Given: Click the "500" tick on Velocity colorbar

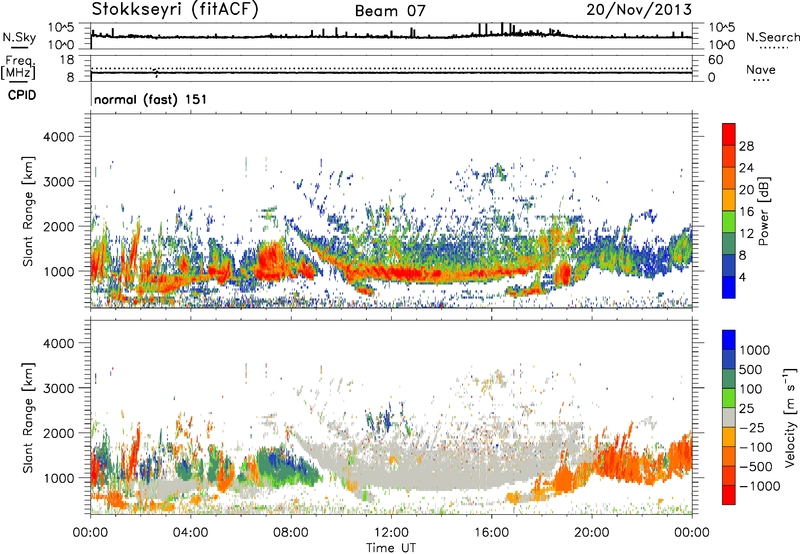Looking at the screenshot, I should tap(751, 369).
